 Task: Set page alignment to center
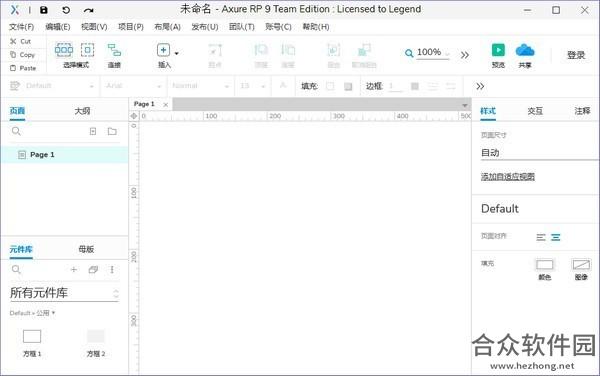(x=556, y=237)
